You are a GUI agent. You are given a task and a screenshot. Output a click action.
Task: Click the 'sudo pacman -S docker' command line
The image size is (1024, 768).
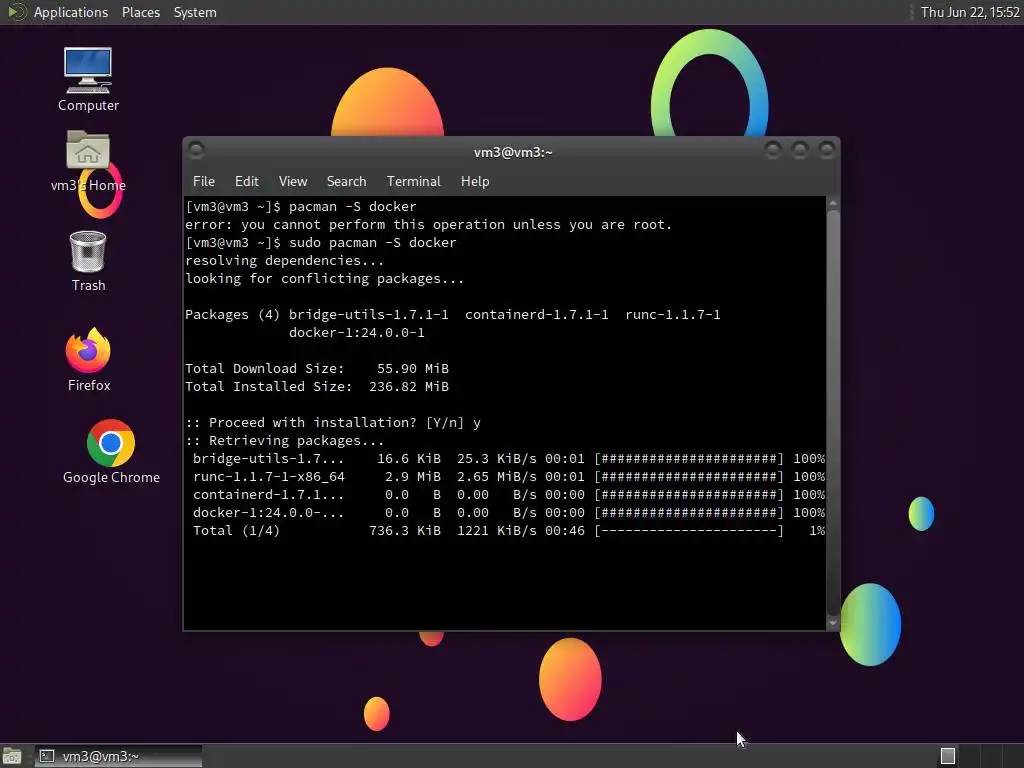point(321,242)
